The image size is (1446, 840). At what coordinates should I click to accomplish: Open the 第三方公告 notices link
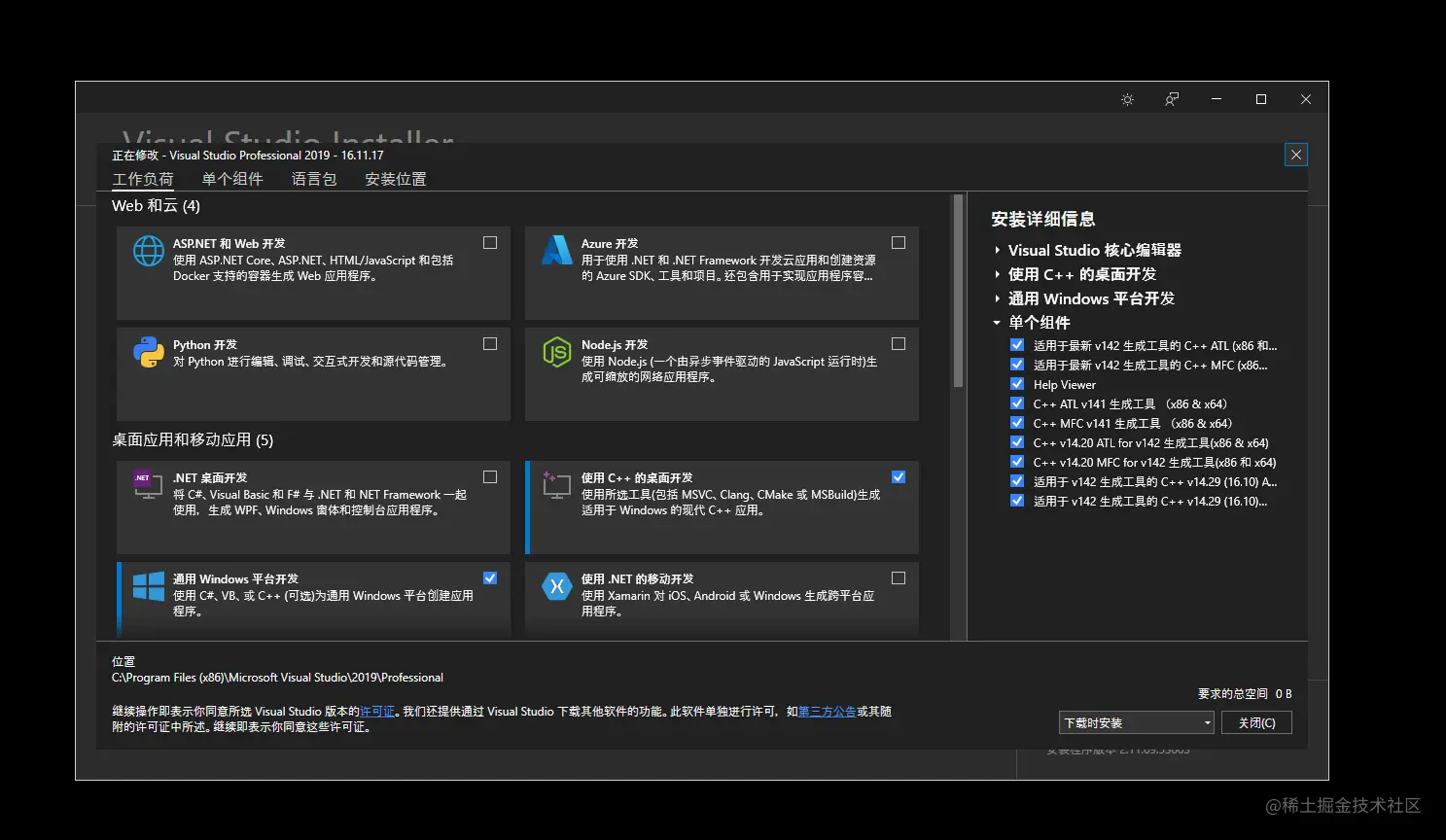tap(827, 712)
